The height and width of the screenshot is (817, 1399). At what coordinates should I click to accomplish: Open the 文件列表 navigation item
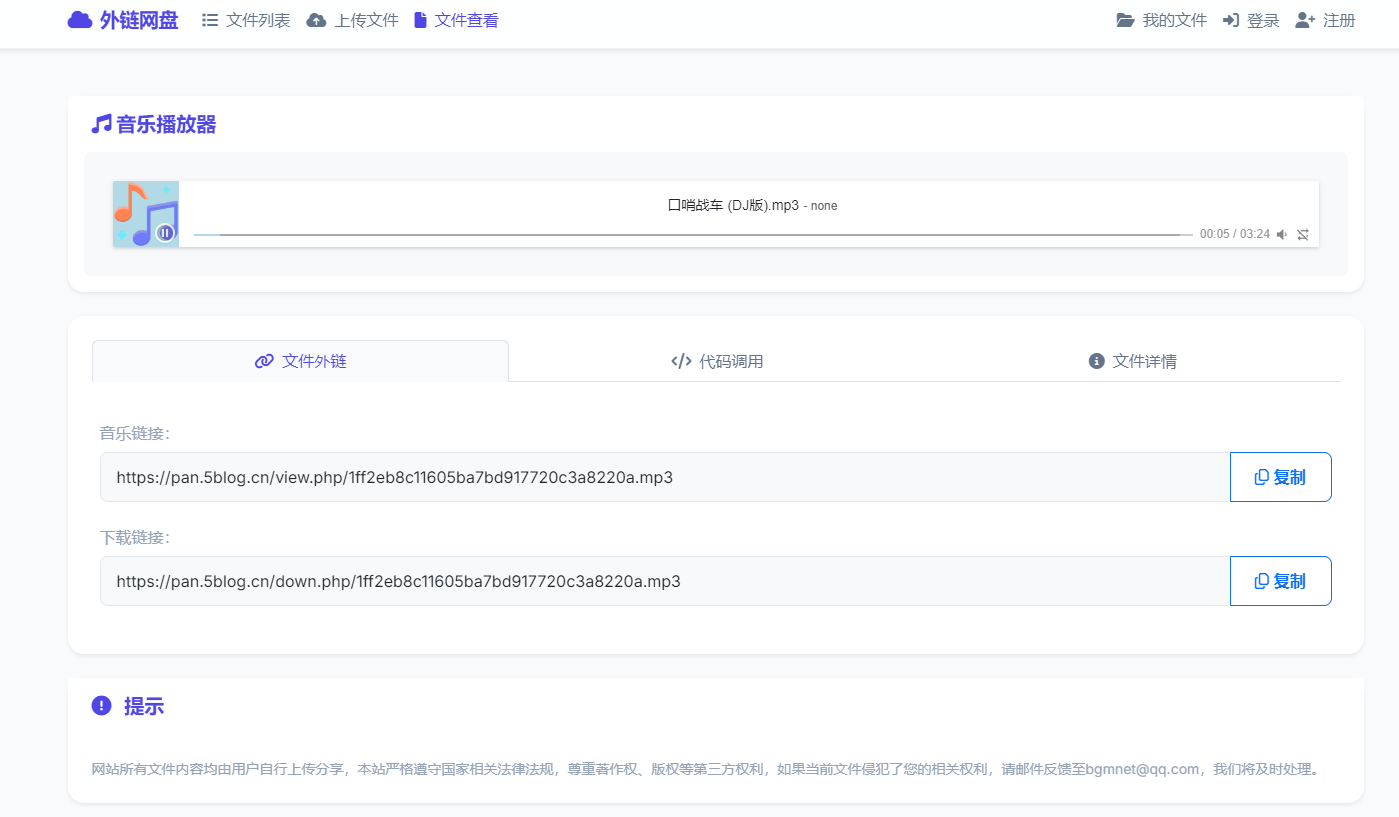pyautogui.click(x=246, y=20)
